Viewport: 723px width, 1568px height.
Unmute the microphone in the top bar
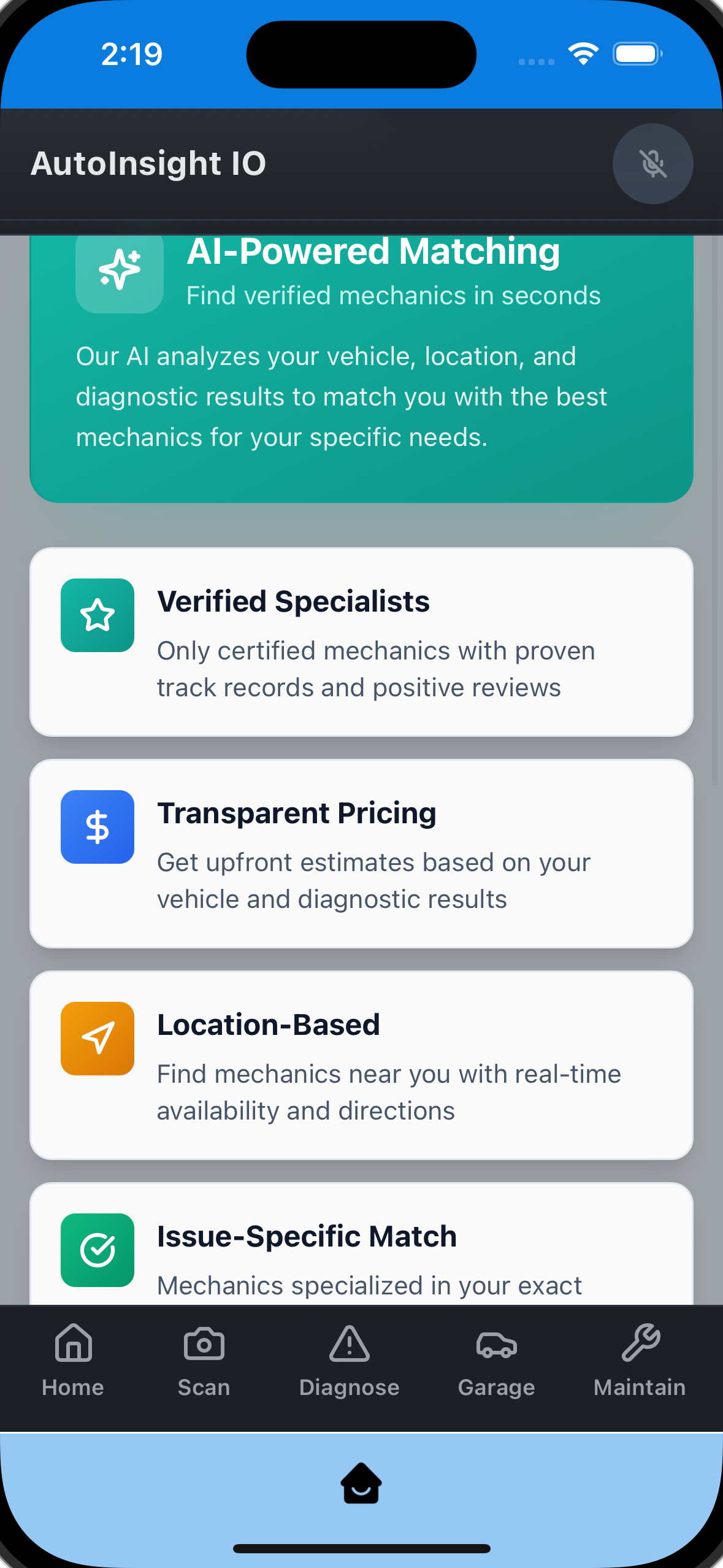click(x=652, y=164)
